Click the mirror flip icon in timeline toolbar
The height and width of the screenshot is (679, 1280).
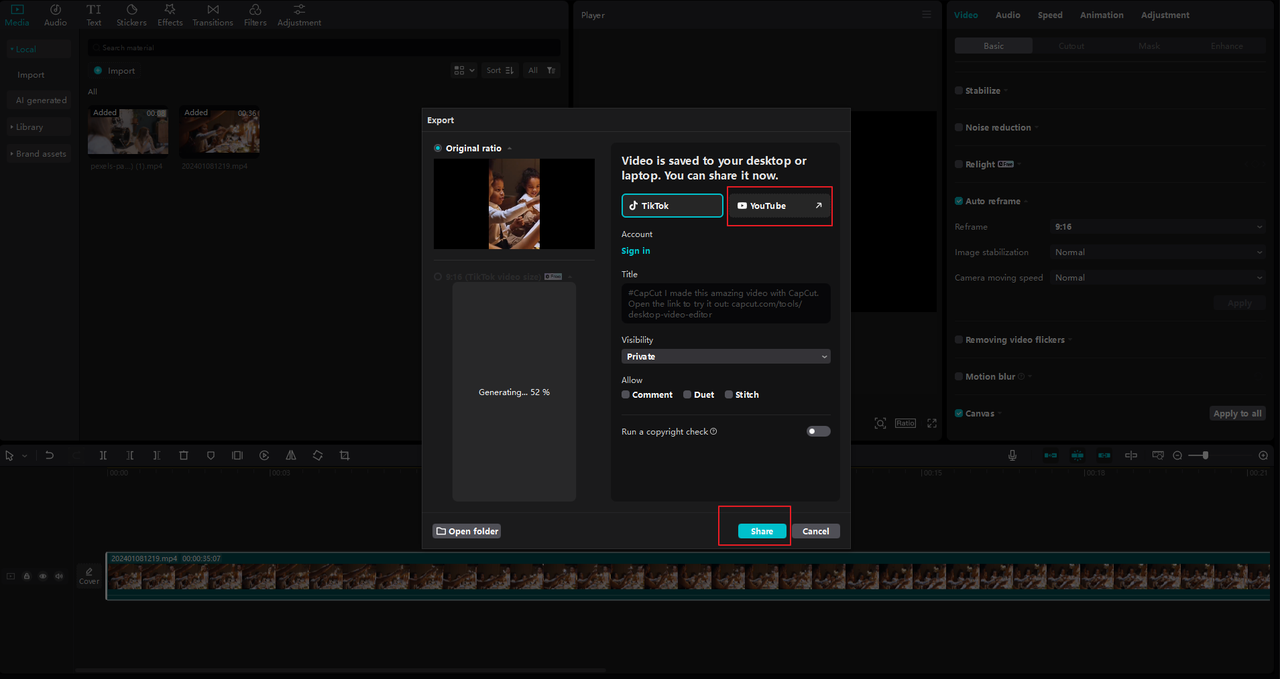pyautogui.click(x=291, y=455)
